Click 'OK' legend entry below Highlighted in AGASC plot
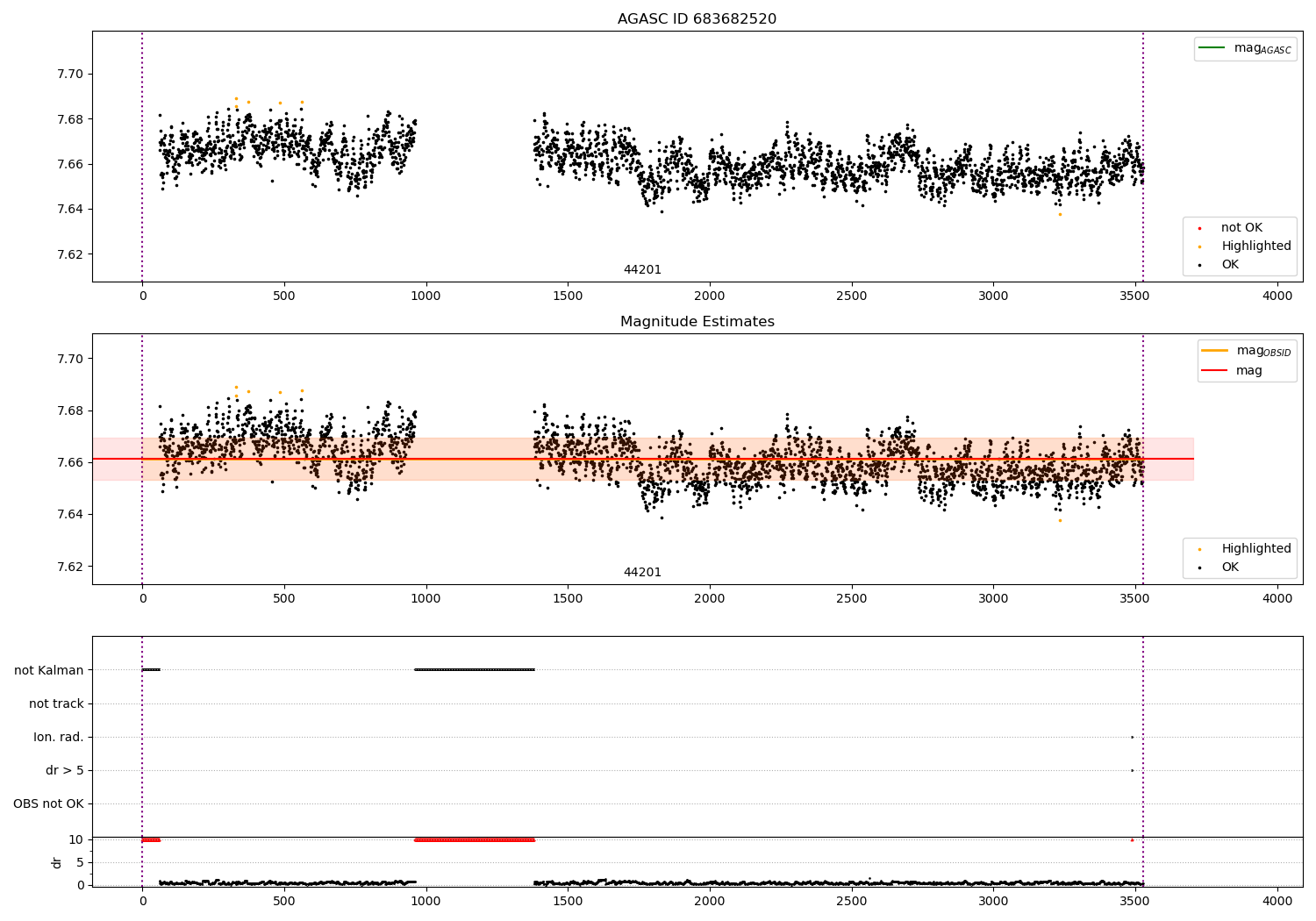Screen dimensions: 1316x921 coord(1230,265)
